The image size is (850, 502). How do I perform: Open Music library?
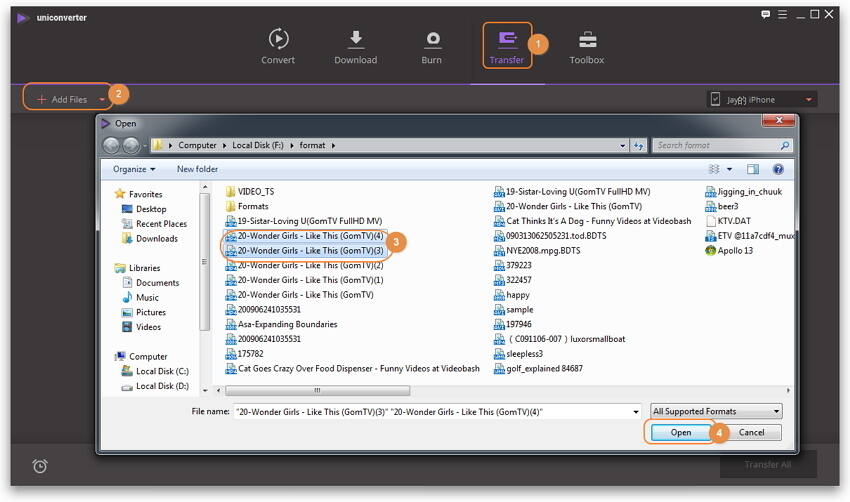point(147,297)
